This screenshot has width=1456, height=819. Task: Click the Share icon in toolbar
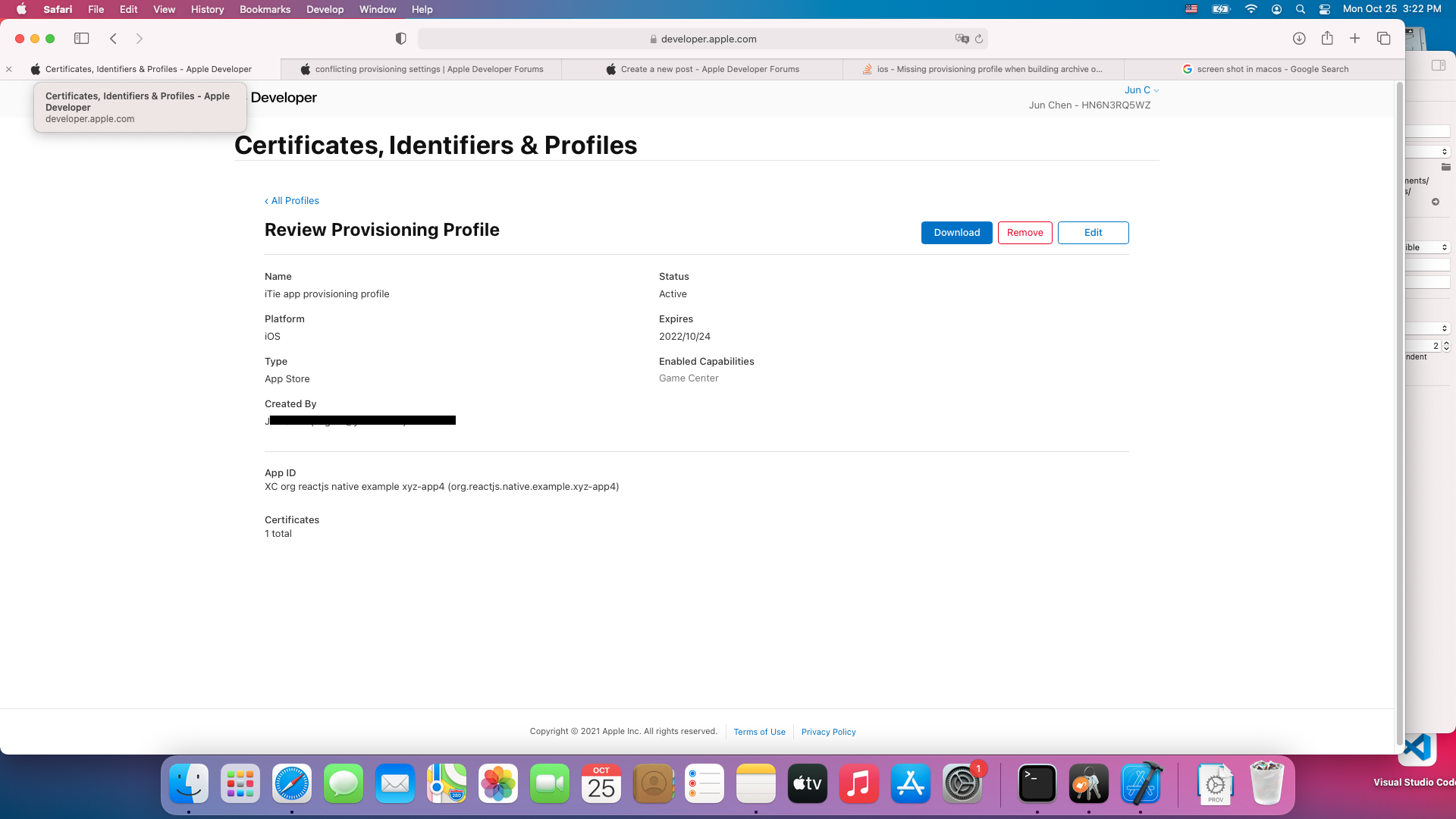coord(1327,39)
